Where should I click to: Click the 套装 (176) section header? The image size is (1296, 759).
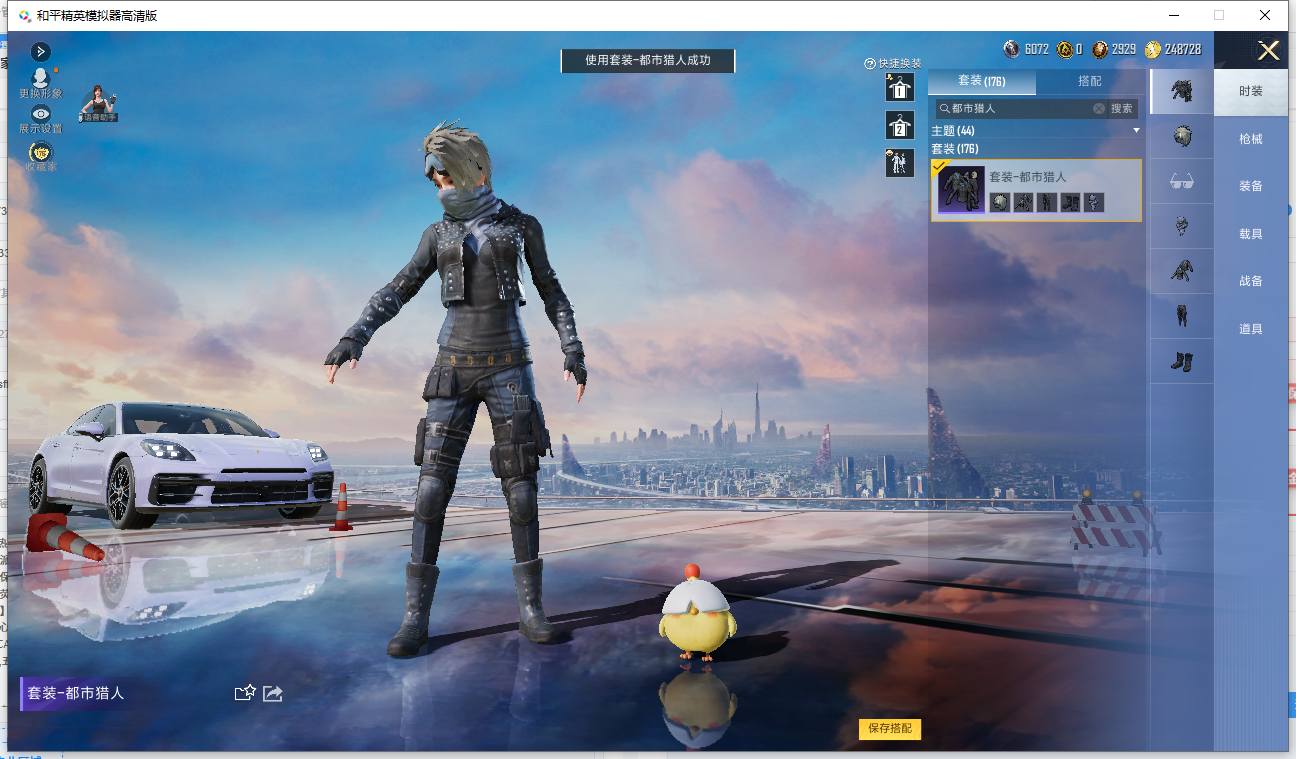(x=955, y=149)
